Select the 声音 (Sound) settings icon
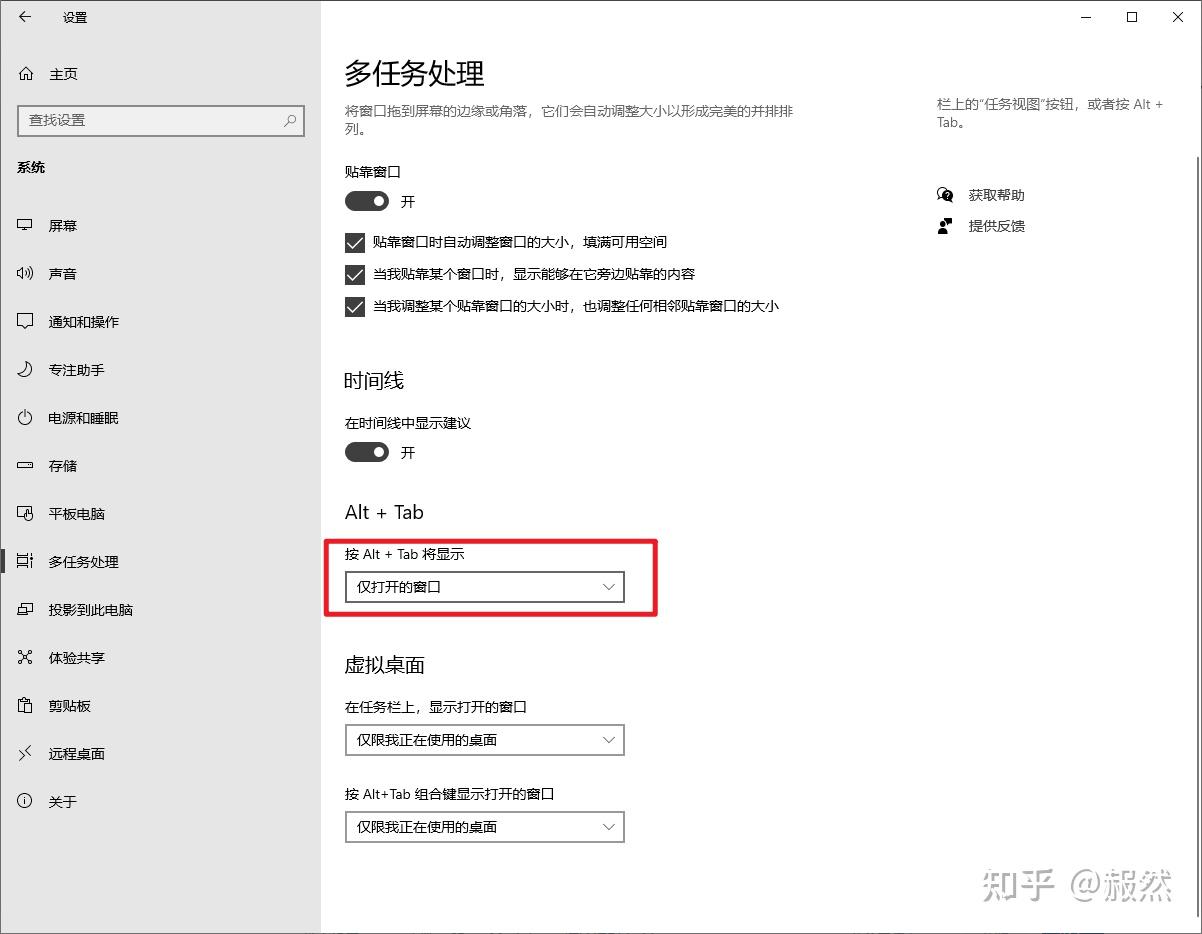The height and width of the screenshot is (934, 1202). [x=63, y=273]
